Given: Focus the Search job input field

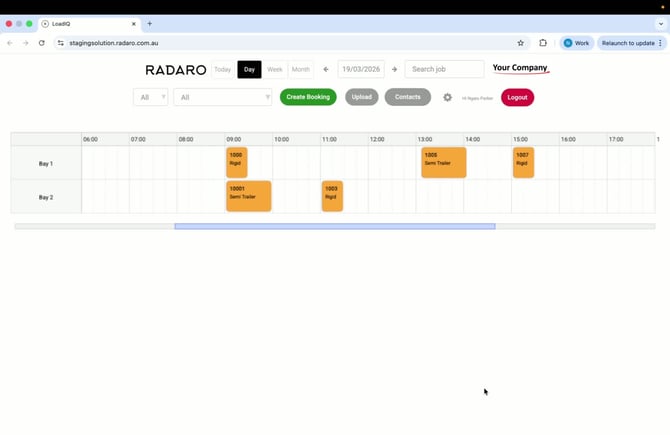Looking at the screenshot, I should 445,70.
